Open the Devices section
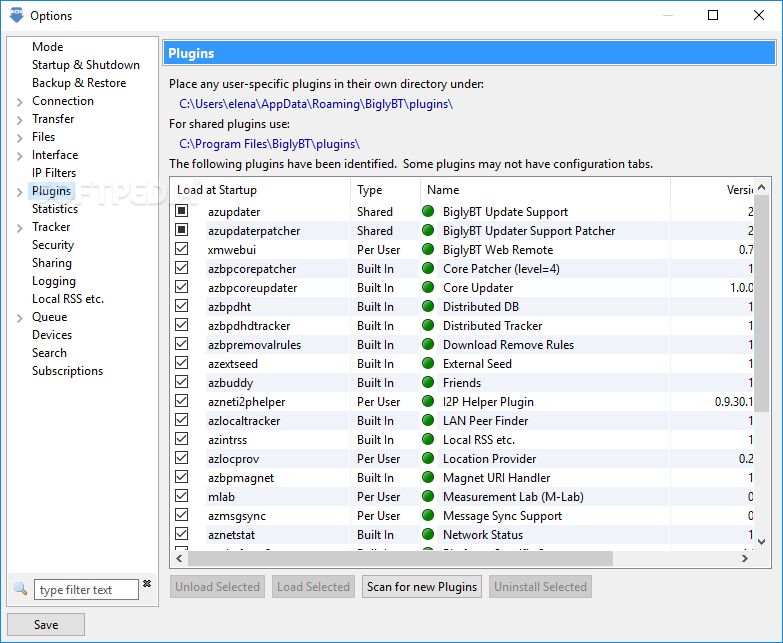 coord(52,334)
